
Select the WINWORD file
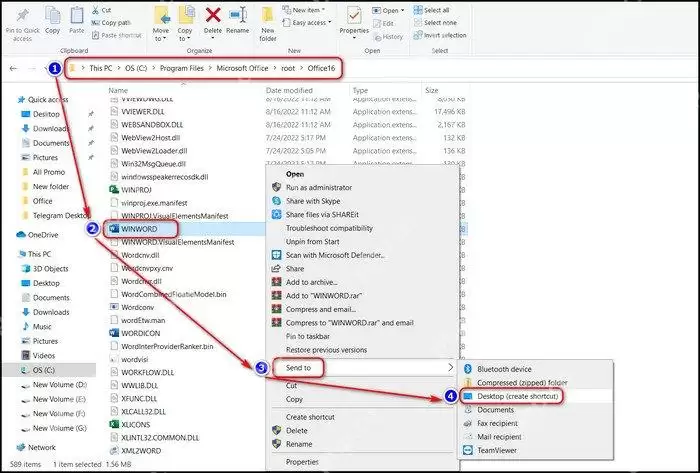[x=133, y=229]
